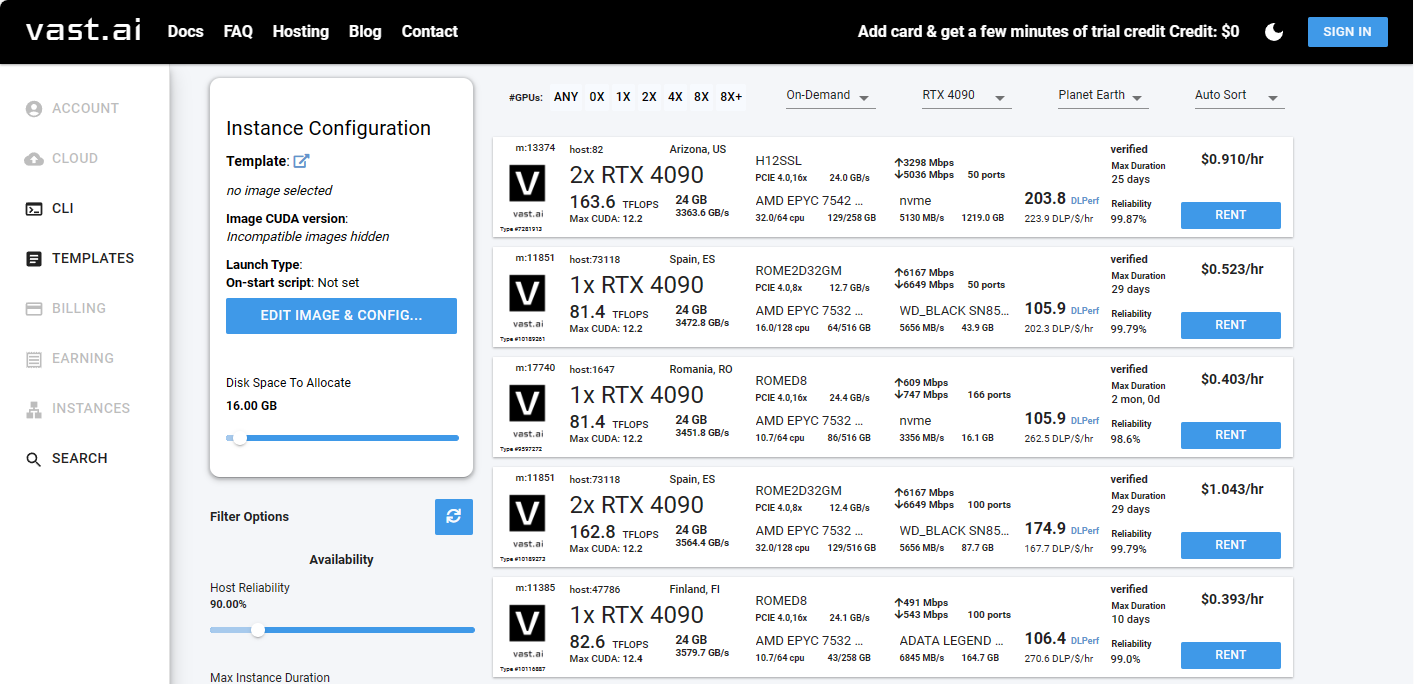This screenshot has width=1414, height=684.
Task: Click the Instances hierarchy icon
Action: point(34,408)
